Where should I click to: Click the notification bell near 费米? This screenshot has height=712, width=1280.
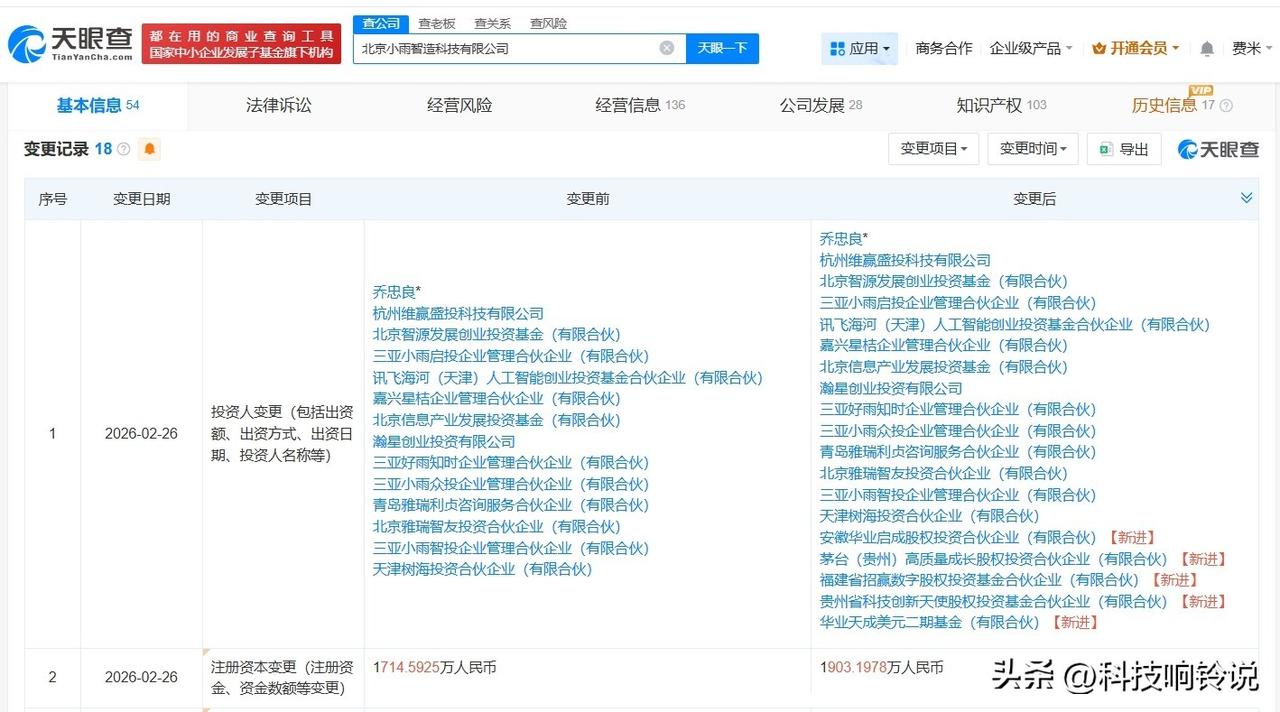(x=1206, y=48)
